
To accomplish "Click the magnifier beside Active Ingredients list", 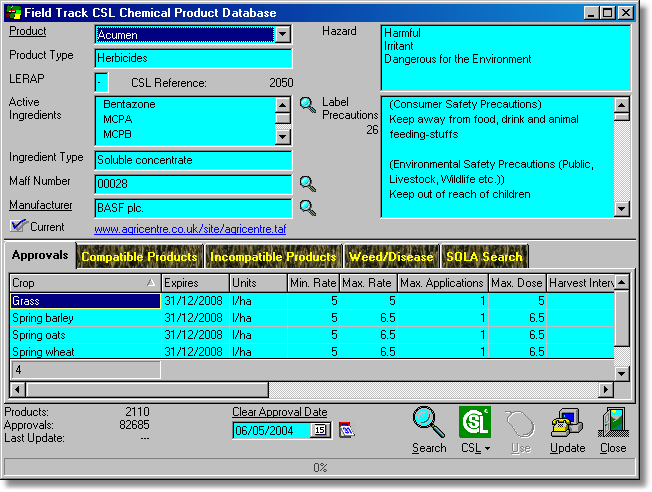I will [x=308, y=105].
